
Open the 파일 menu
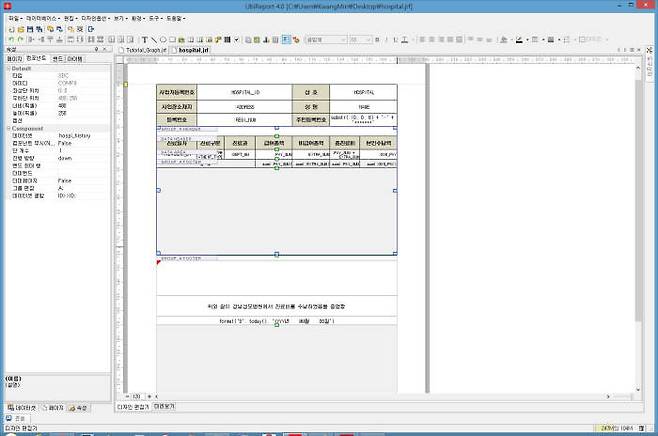[x=14, y=19]
